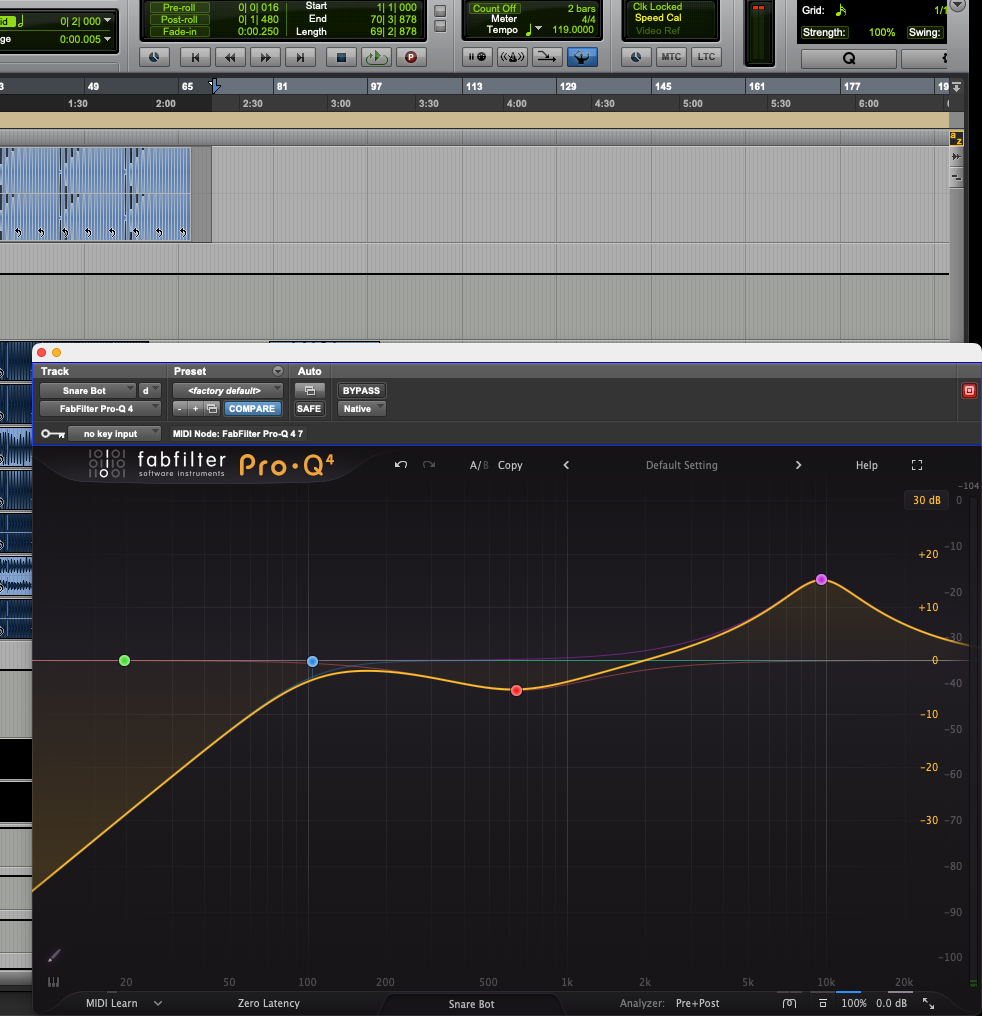Click Copy next to A/B
The image size is (982, 1016).
tap(510, 465)
